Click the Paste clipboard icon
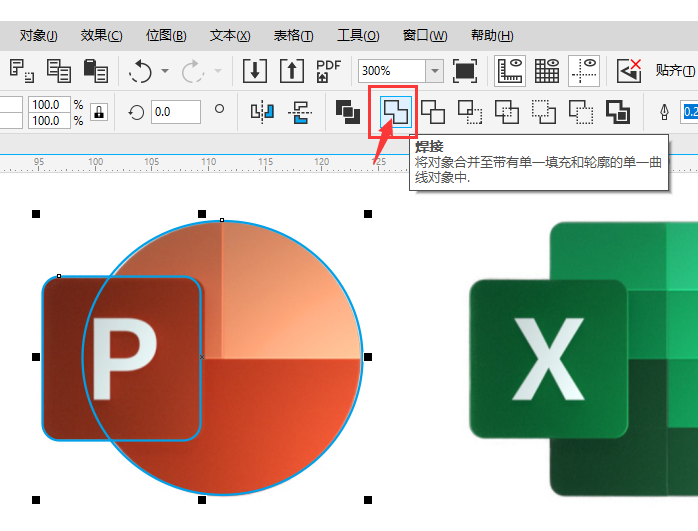698x531 pixels. click(x=96, y=71)
